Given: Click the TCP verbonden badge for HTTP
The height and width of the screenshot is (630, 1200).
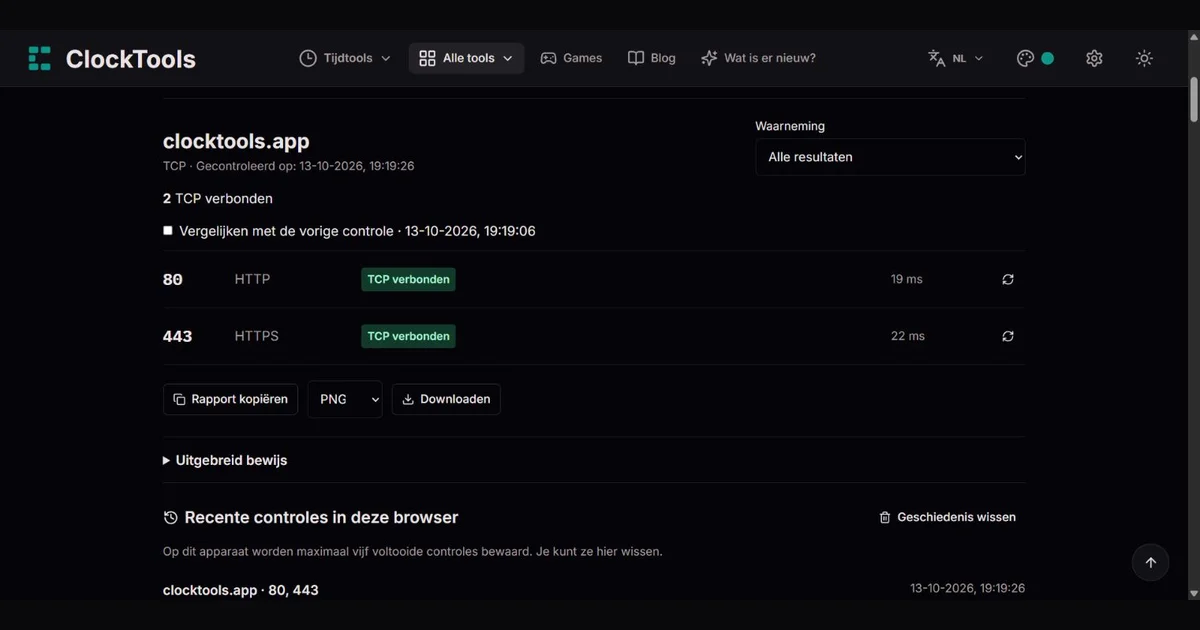Looking at the screenshot, I should coord(408,279).
